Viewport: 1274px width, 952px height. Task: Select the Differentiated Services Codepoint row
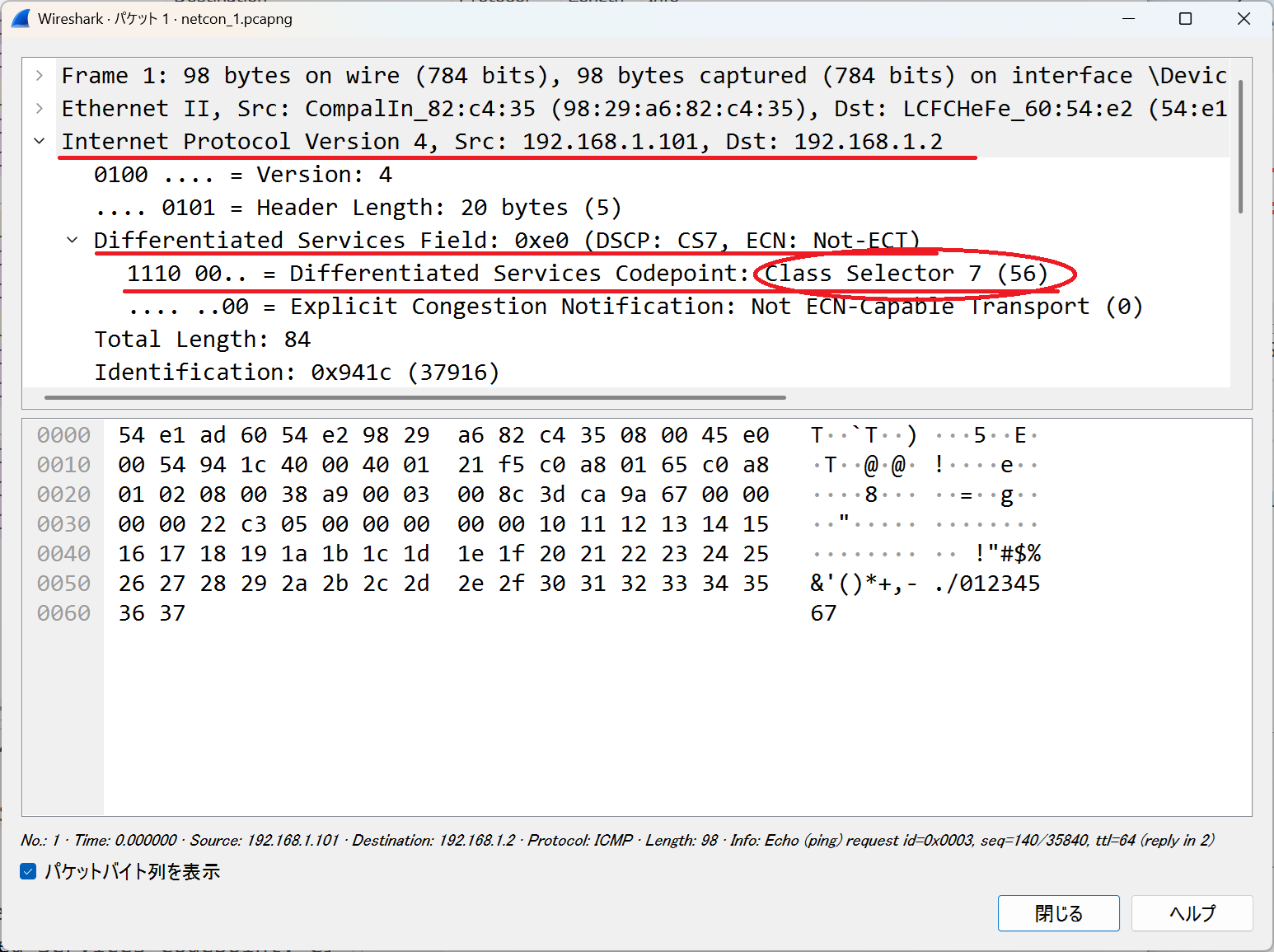(x=588, y=274)
